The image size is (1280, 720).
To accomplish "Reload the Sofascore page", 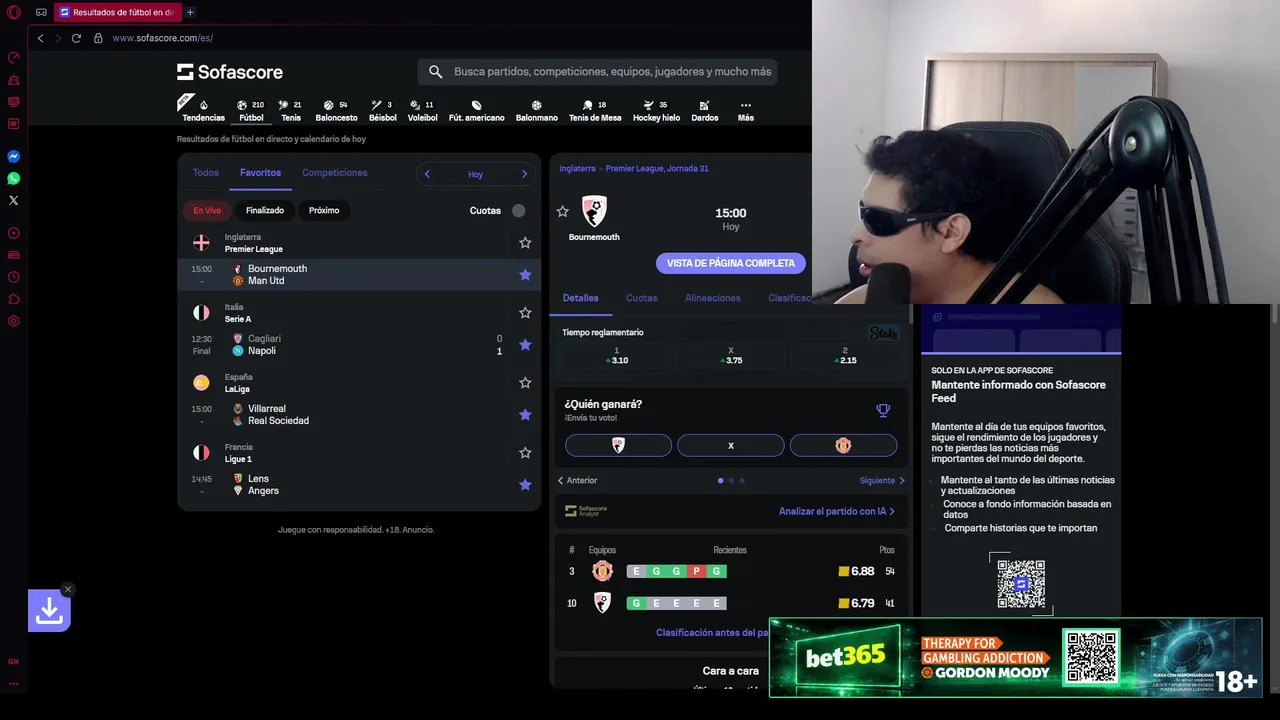I will point(76,38).
